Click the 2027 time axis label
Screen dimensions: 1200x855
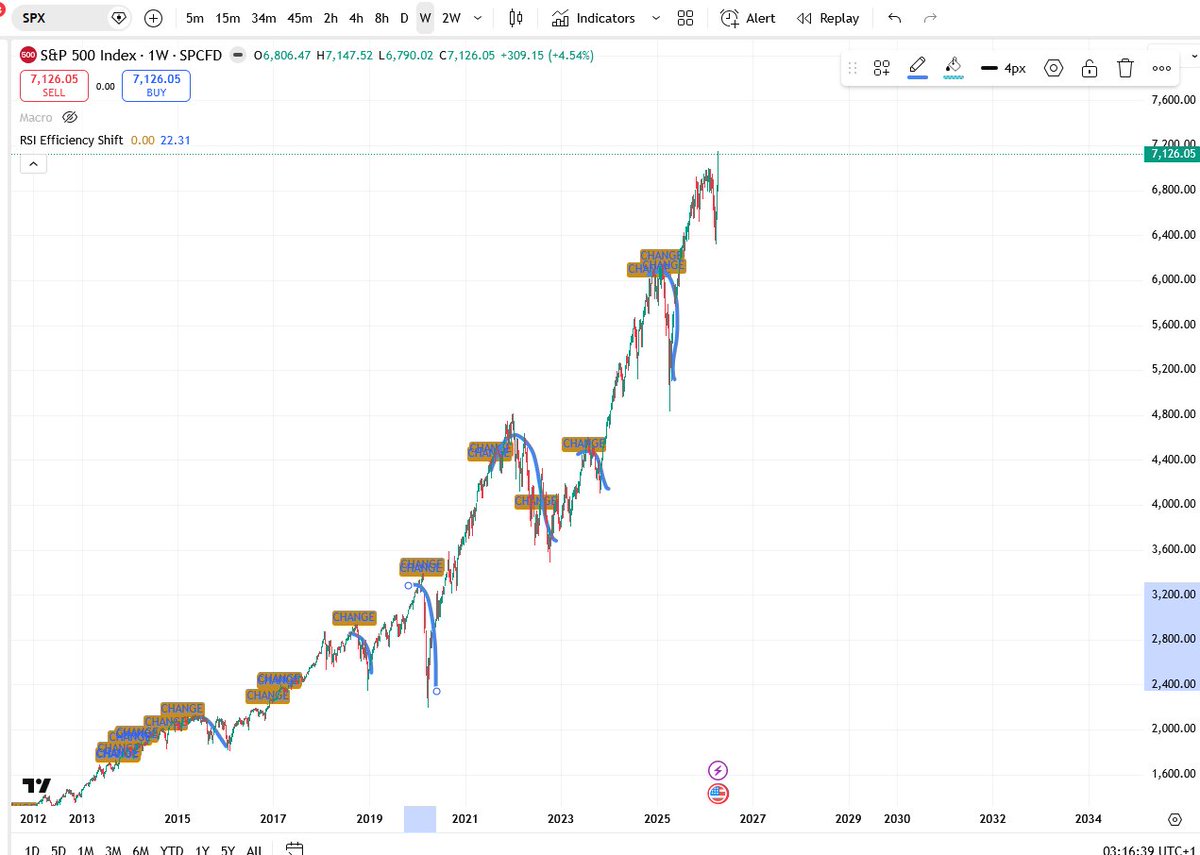coord(752,819)
